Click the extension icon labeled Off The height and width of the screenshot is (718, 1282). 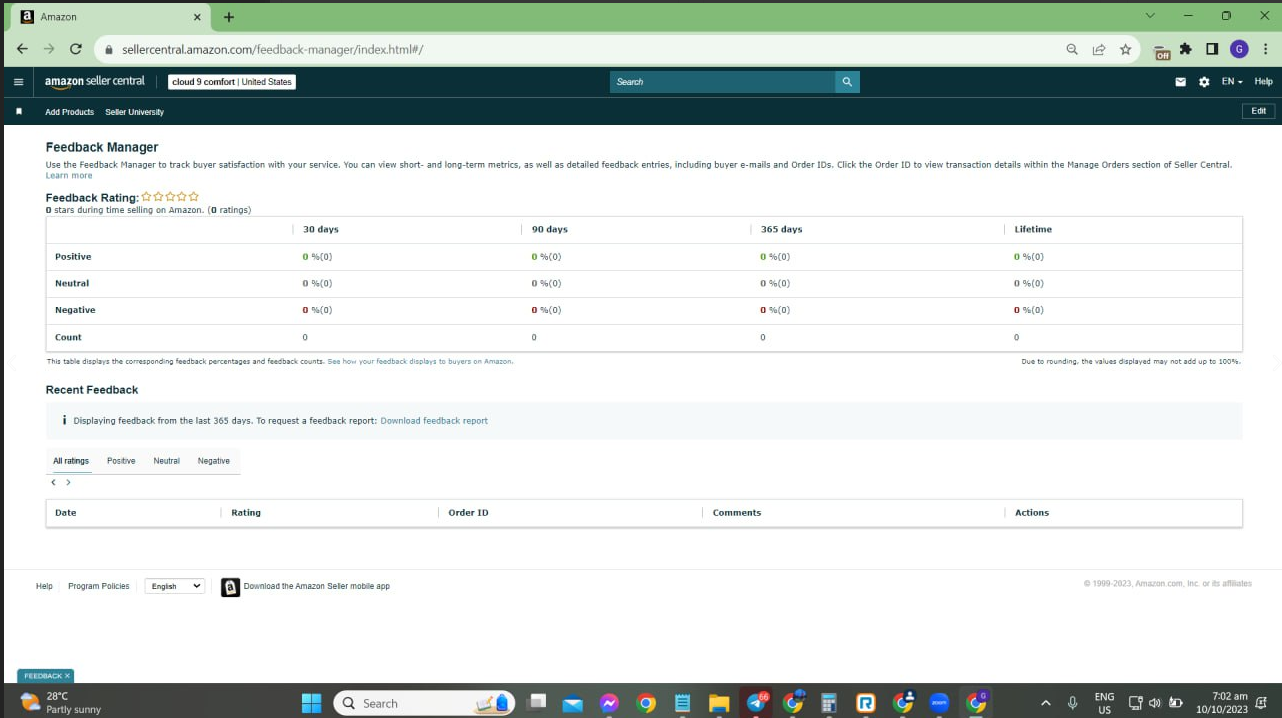[1162, 52]
